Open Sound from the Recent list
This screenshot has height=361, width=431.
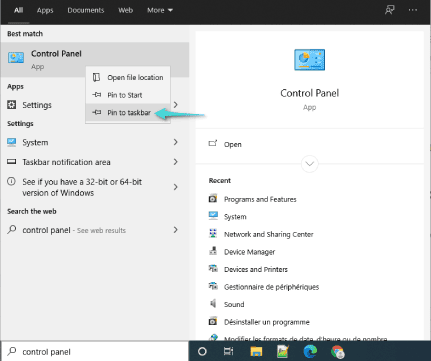[234, 304]
